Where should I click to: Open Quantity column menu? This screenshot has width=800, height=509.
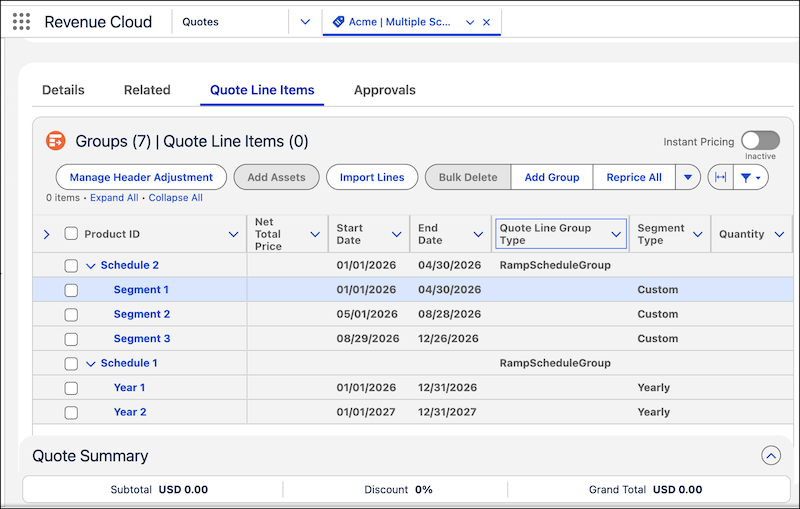click(x=779, y=234)
